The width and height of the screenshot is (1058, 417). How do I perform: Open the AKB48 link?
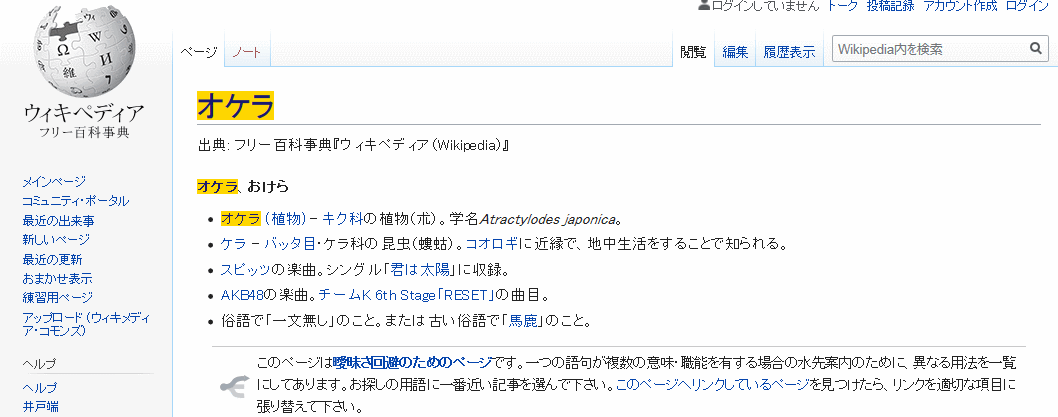pyautogui.click(x=242, y=295)
